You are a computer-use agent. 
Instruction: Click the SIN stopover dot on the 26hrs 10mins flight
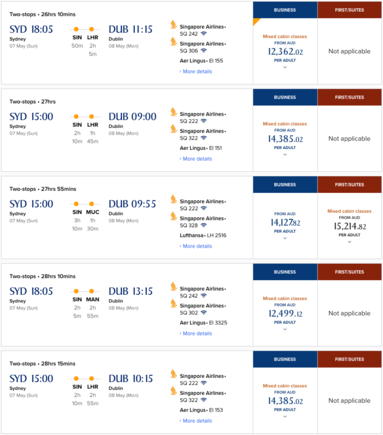76,29
